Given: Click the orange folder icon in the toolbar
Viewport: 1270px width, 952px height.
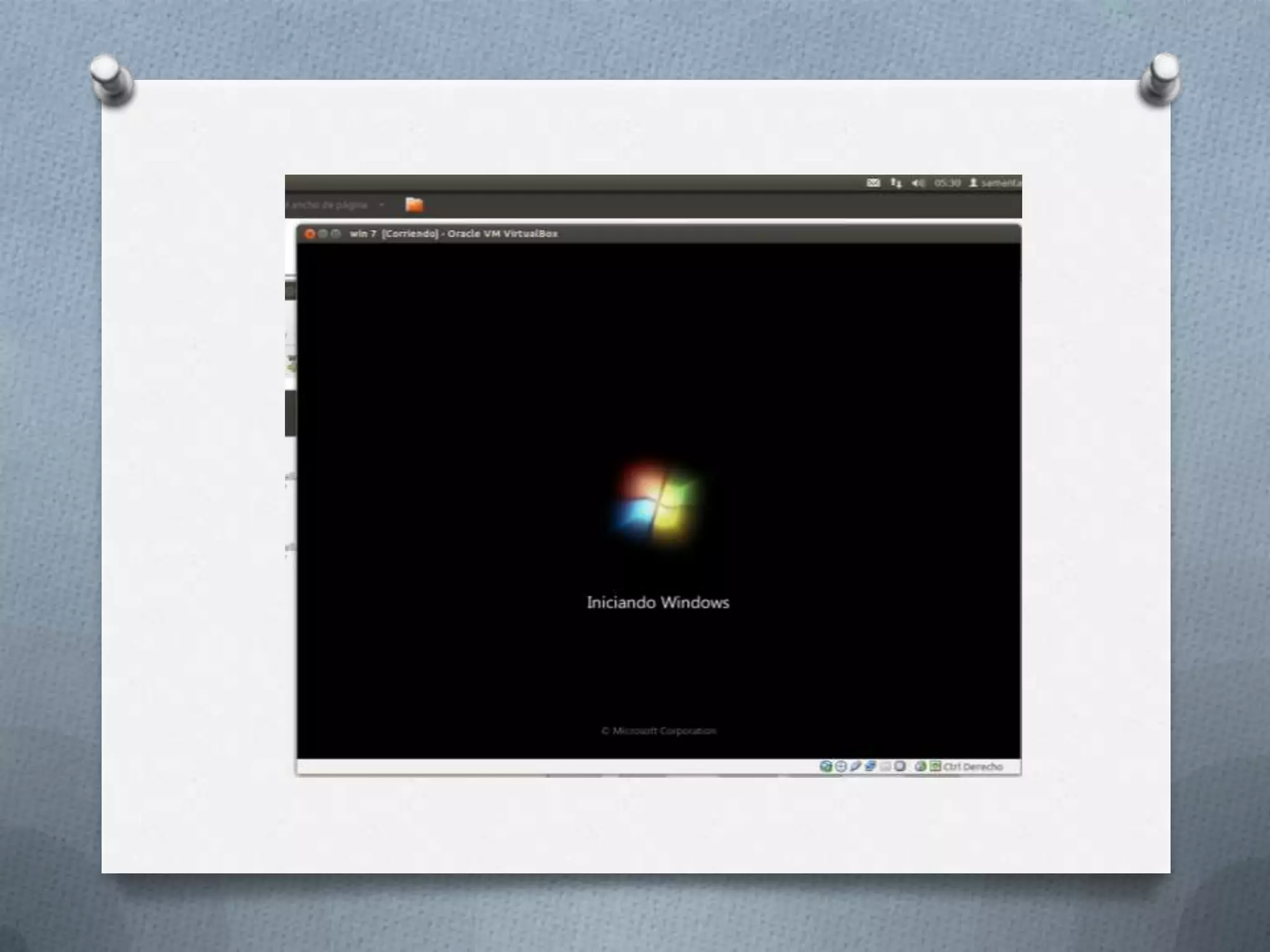Looking at the screenshot, I should click(414, 205).
